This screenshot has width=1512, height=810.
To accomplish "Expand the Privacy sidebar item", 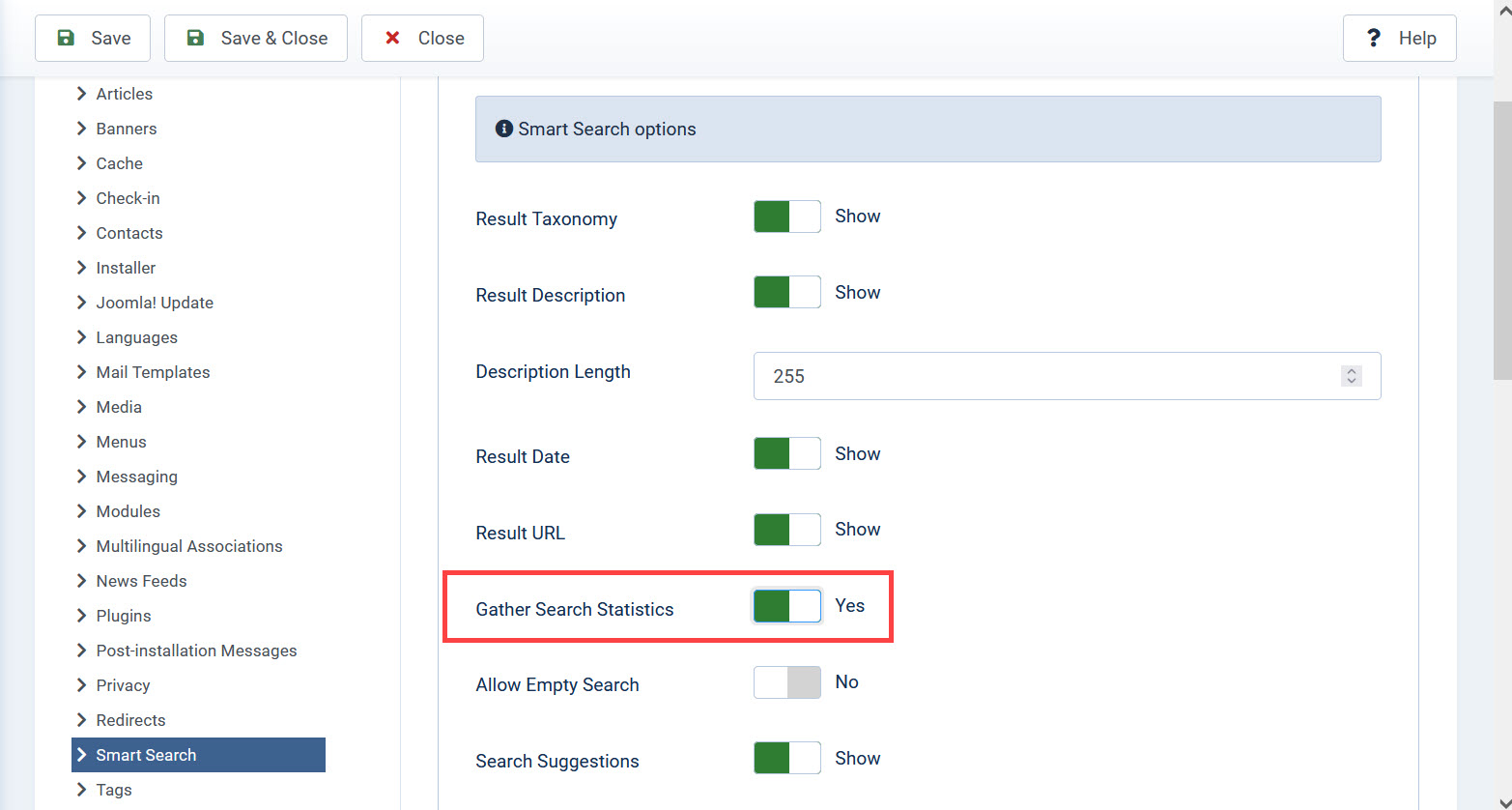I will coord(123,685).
